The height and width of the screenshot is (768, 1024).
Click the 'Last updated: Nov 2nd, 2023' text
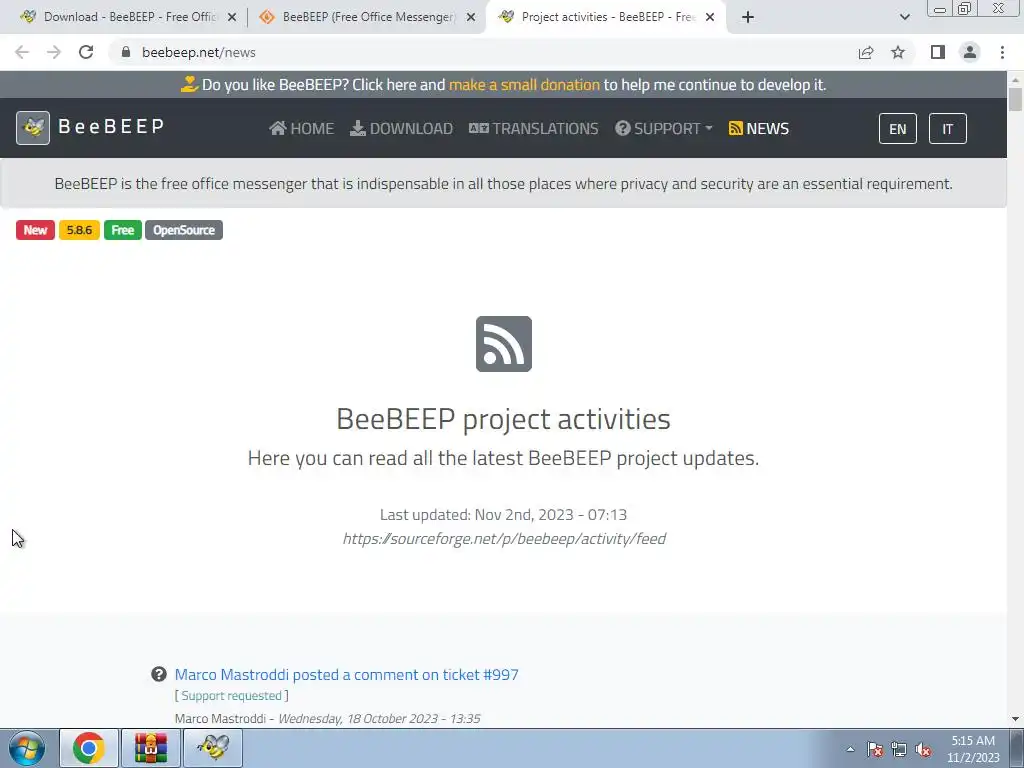[x=504, y=515]
